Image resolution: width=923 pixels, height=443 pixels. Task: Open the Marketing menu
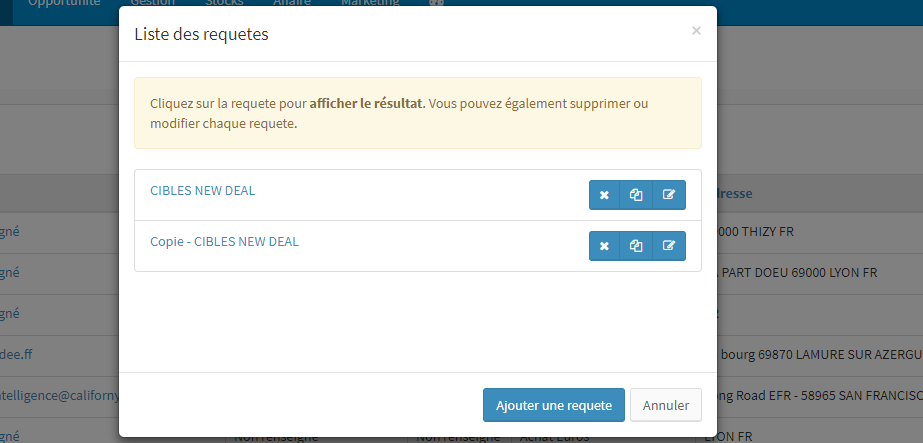point(370,3)
